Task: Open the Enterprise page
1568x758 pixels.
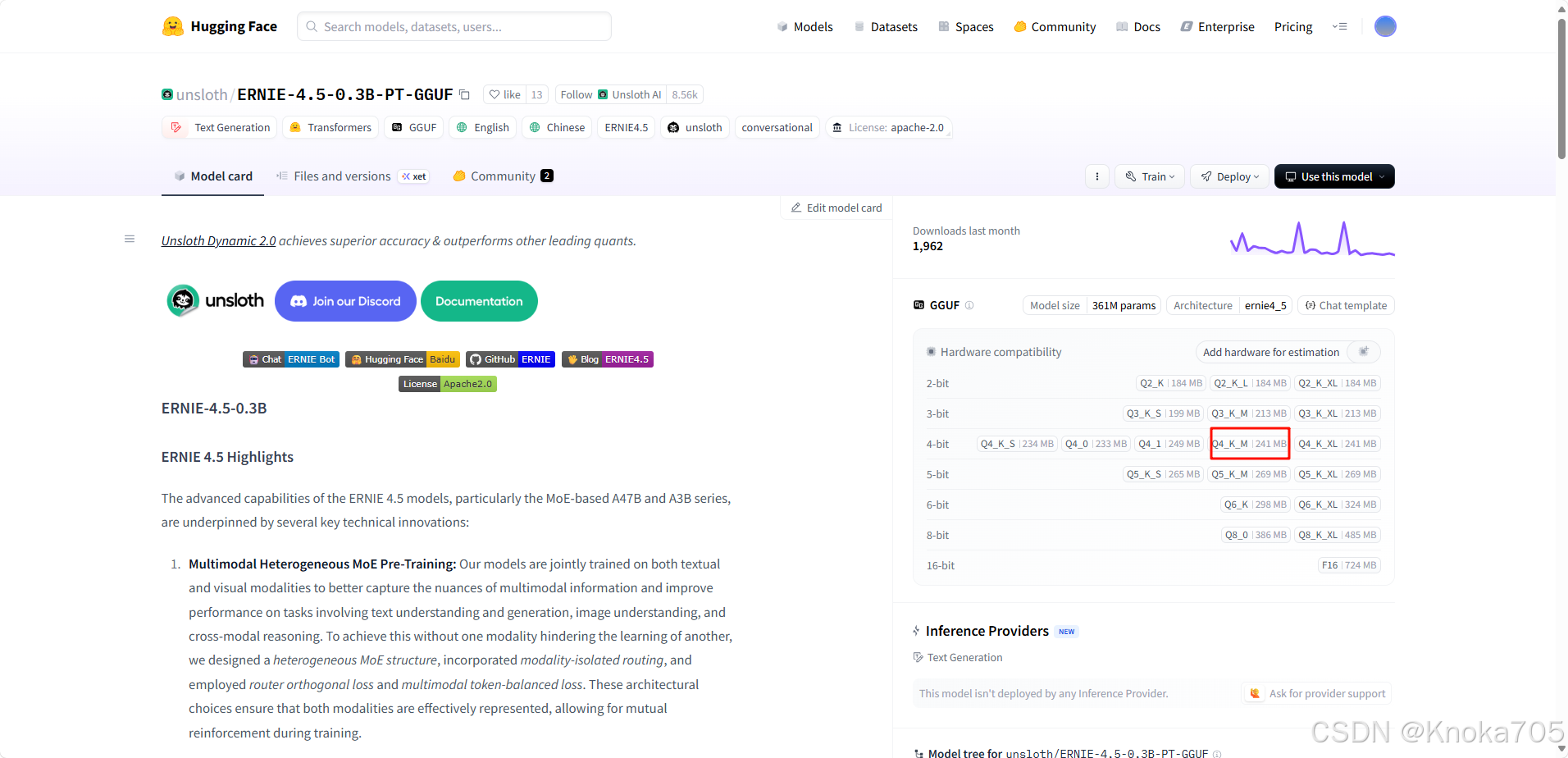Action: (1218, 26)
